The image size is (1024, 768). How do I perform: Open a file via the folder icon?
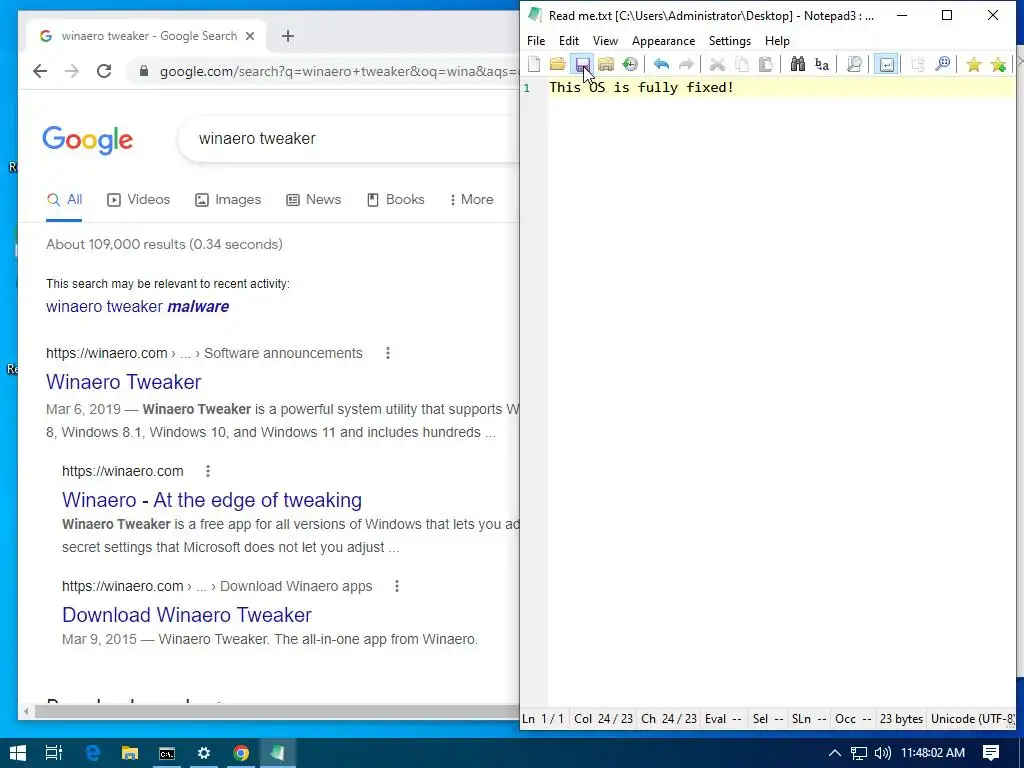557,64
